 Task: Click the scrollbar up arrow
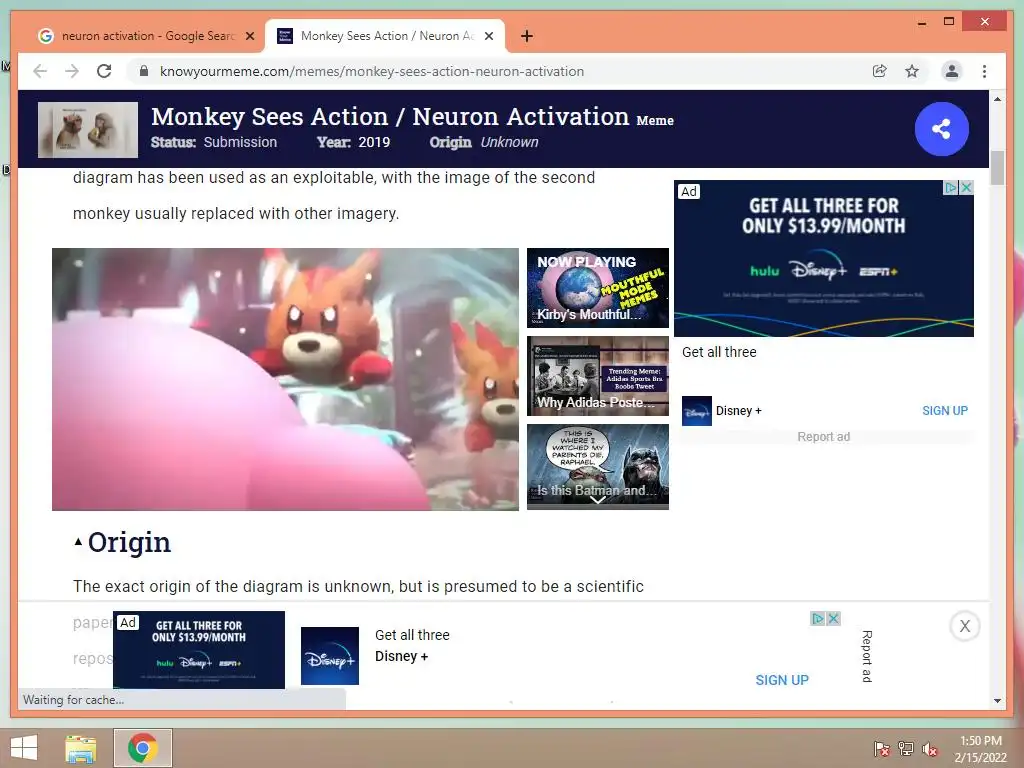(x=997, y=99)
